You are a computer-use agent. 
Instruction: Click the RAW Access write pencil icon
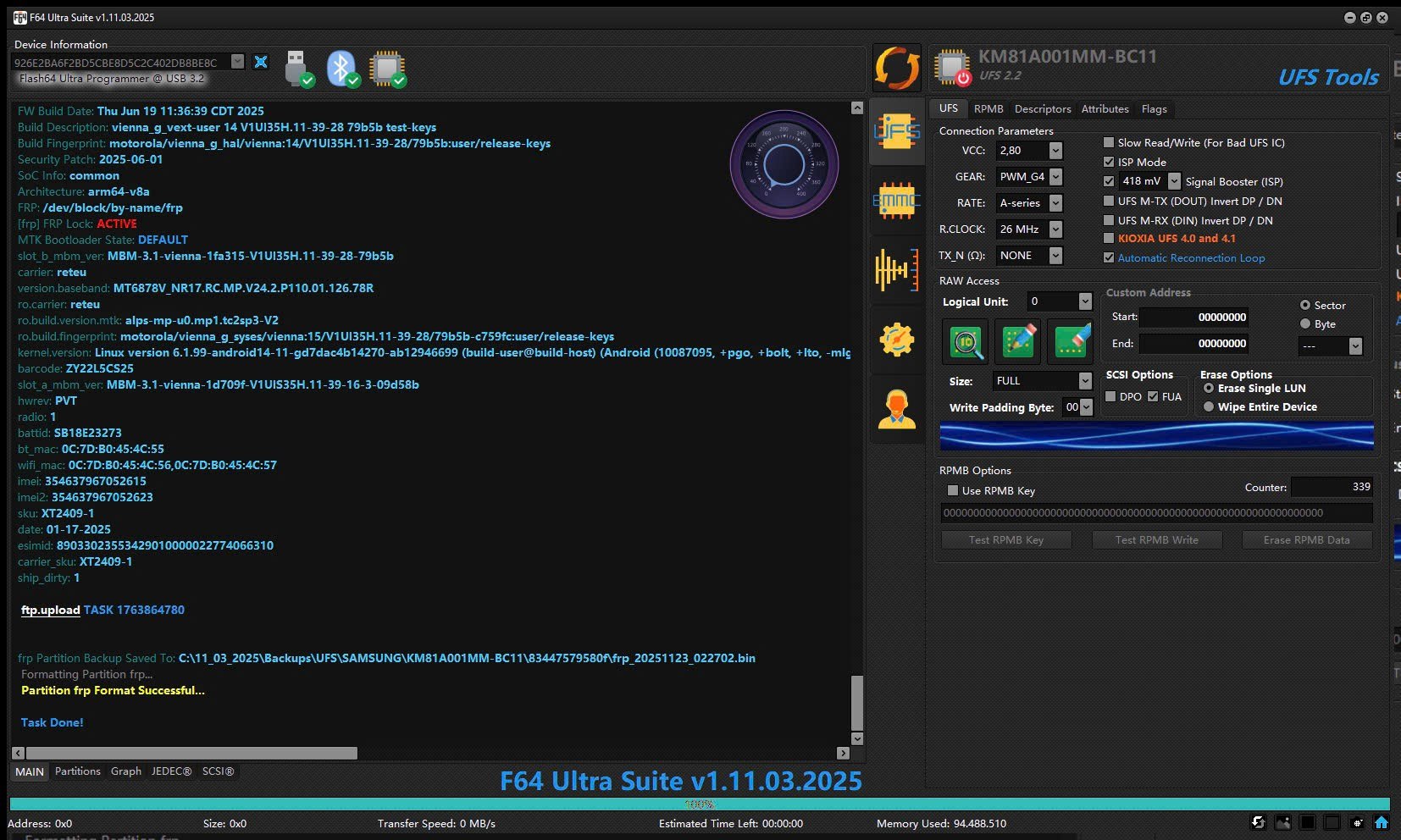coord(1018,341)
